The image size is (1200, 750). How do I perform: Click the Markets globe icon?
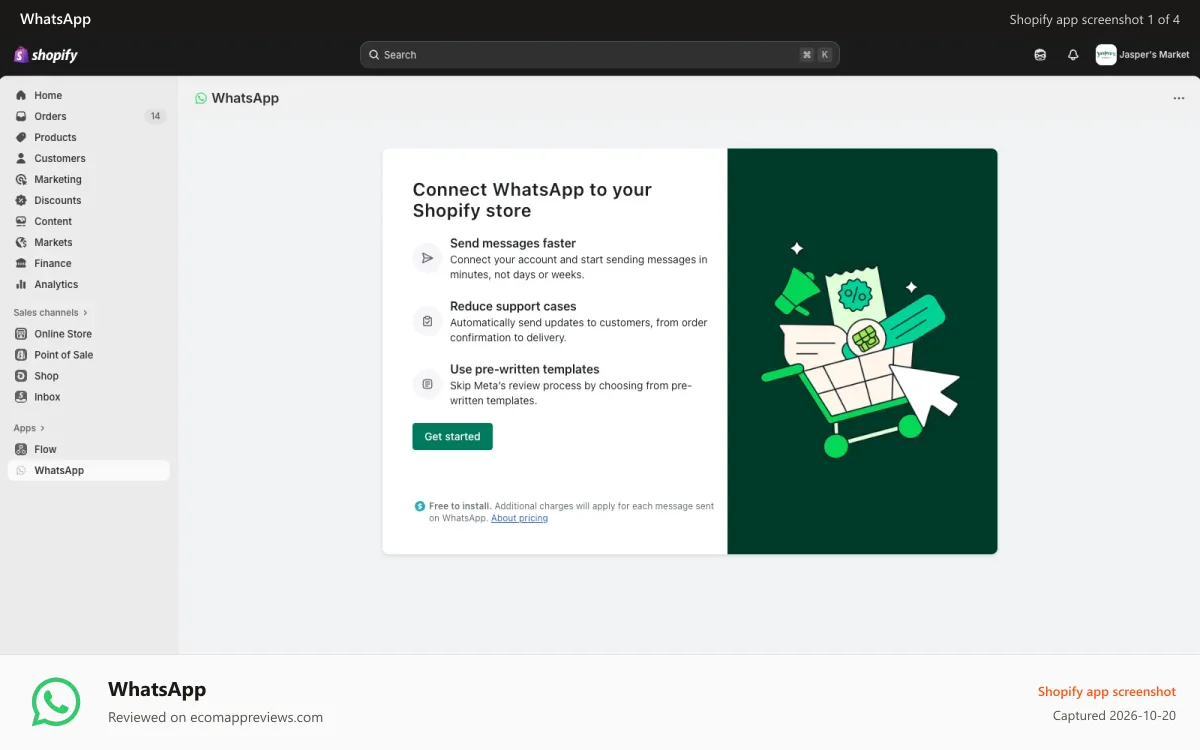21,242
